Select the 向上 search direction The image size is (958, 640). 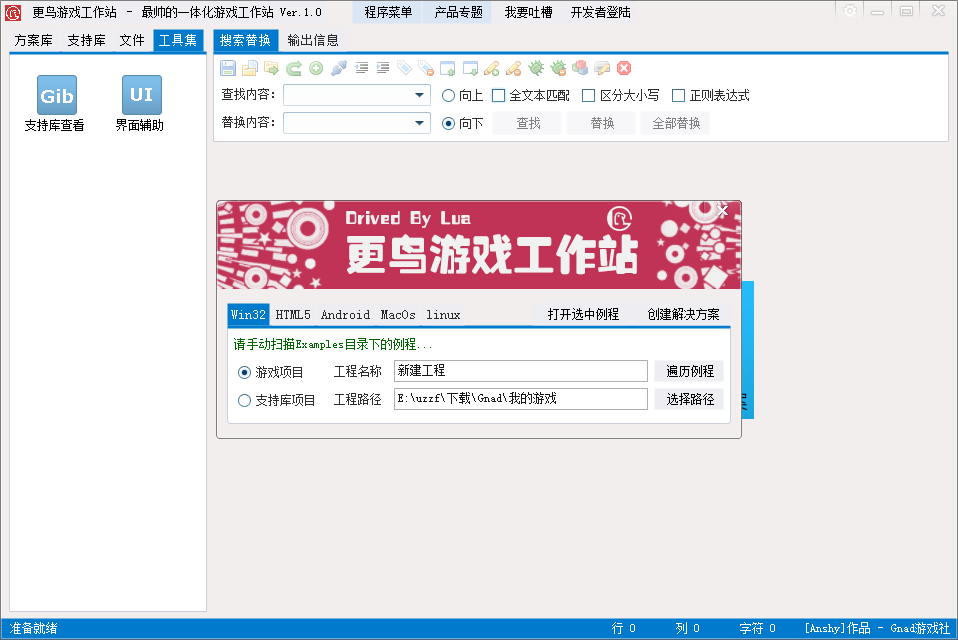pyautogui.click(x=462, y=96)
